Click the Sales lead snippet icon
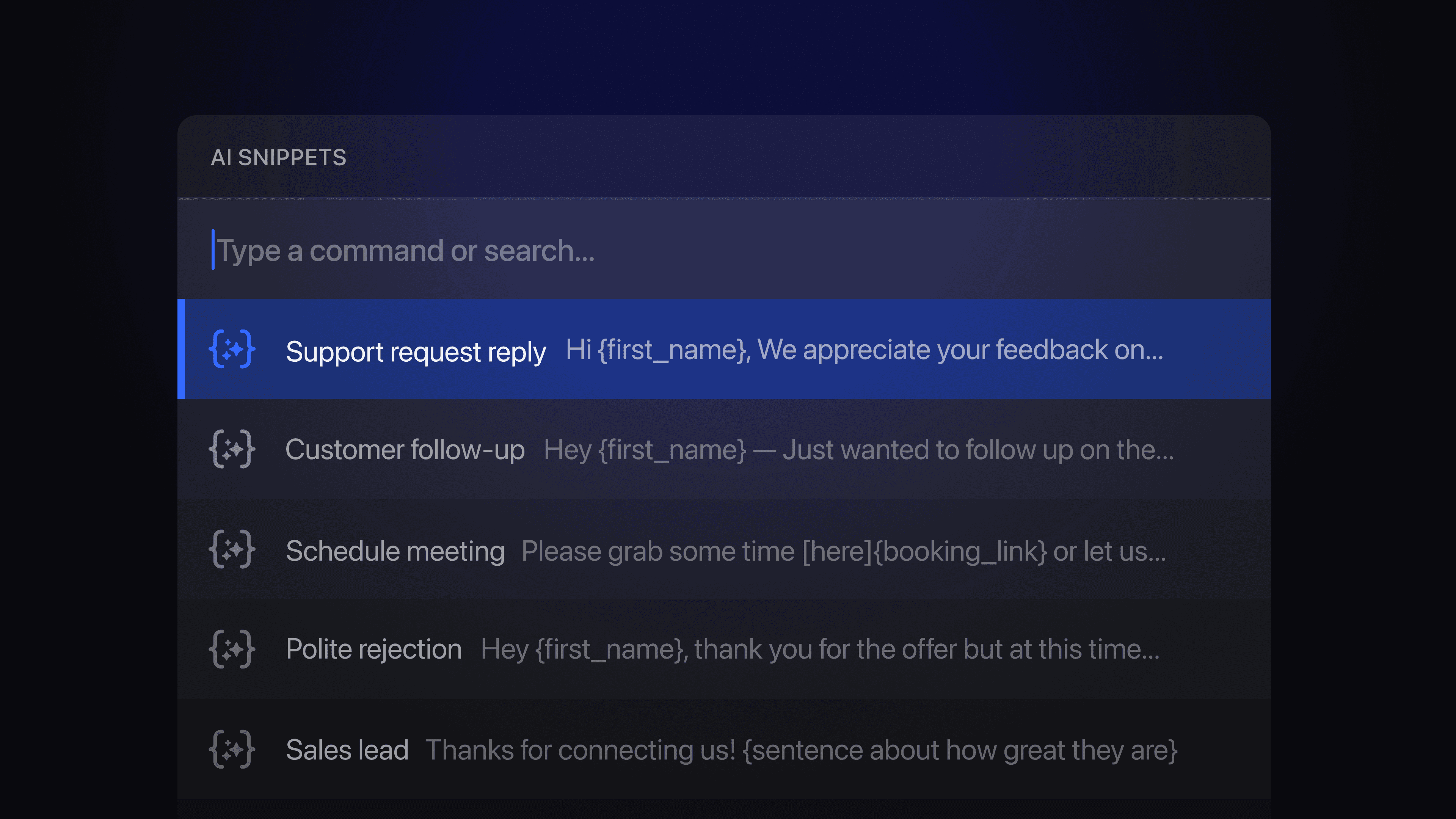 pos(232,750)
